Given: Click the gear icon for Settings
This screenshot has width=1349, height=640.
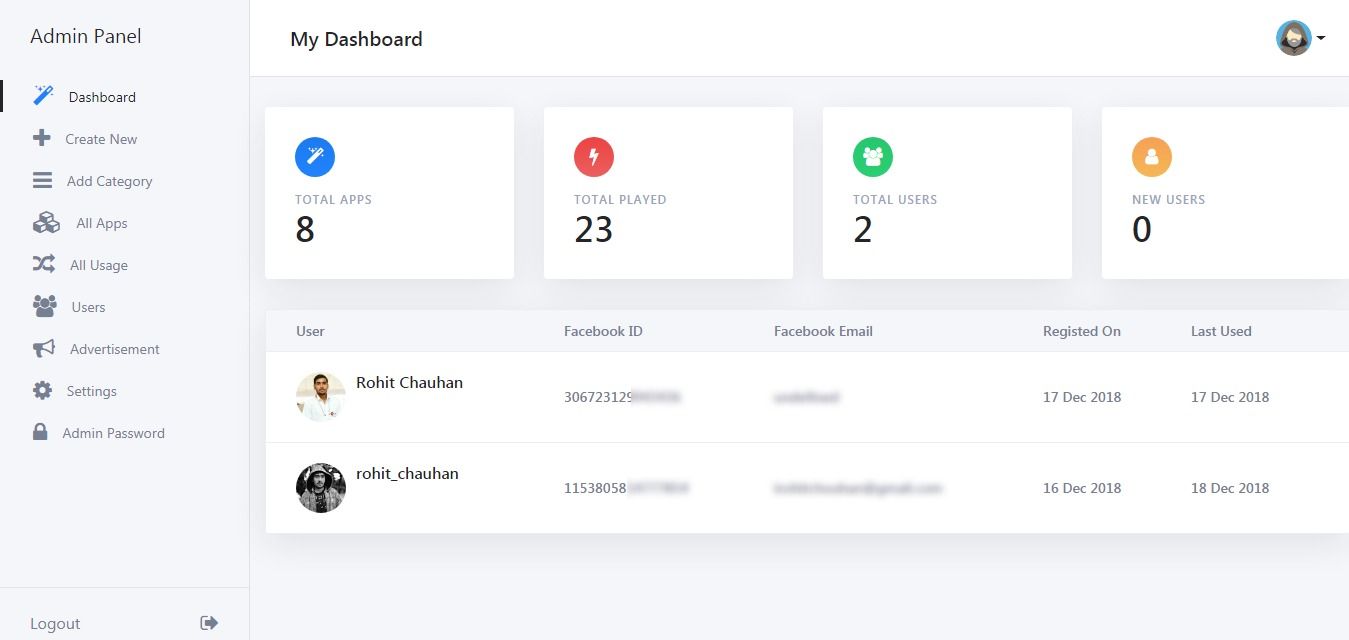Looking at the screenshot, I should pyautogui.click(x=42, y=390).
